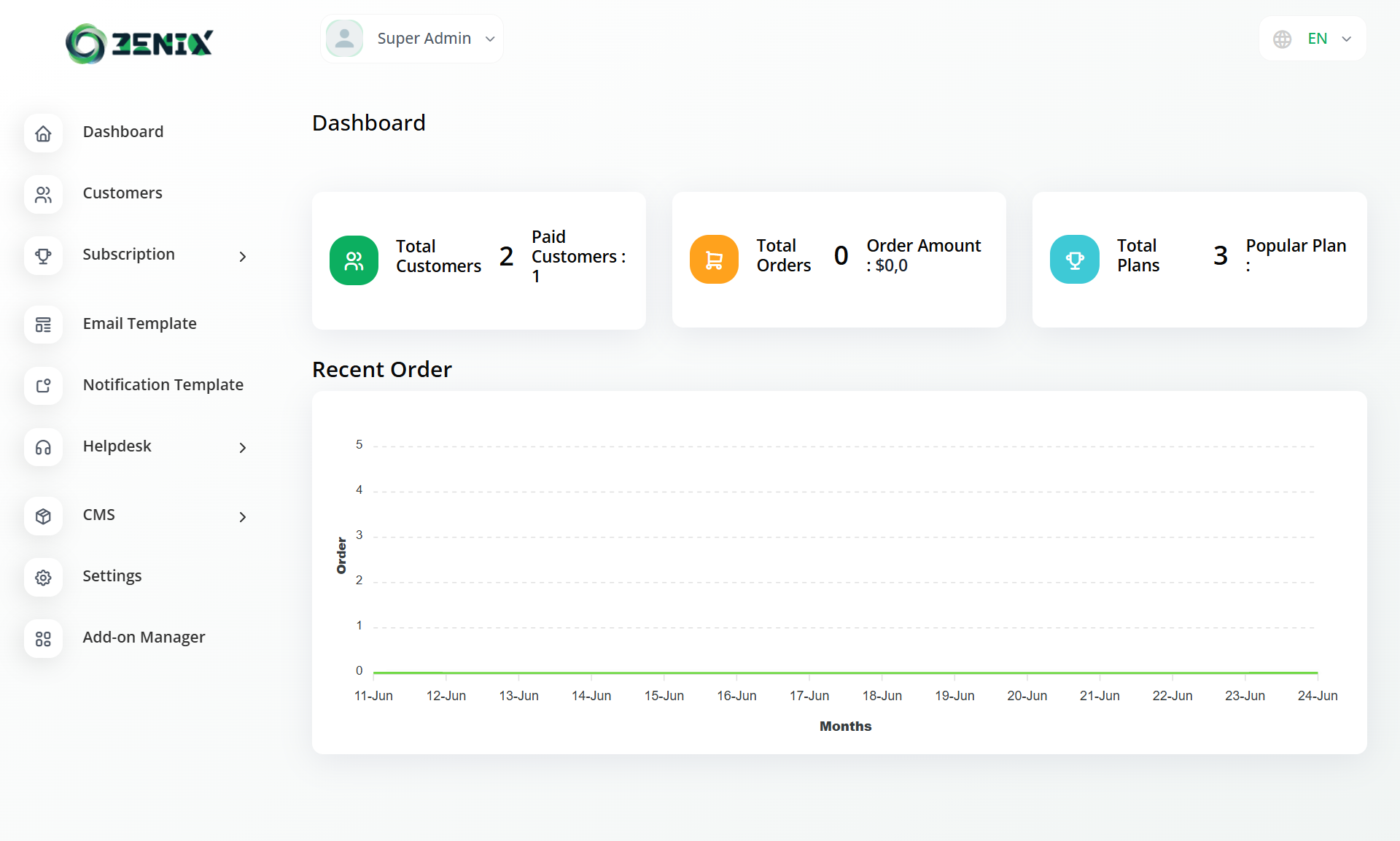The image size is (1400, 841).
Task: Click the total customers count 2
Action: 506,257
